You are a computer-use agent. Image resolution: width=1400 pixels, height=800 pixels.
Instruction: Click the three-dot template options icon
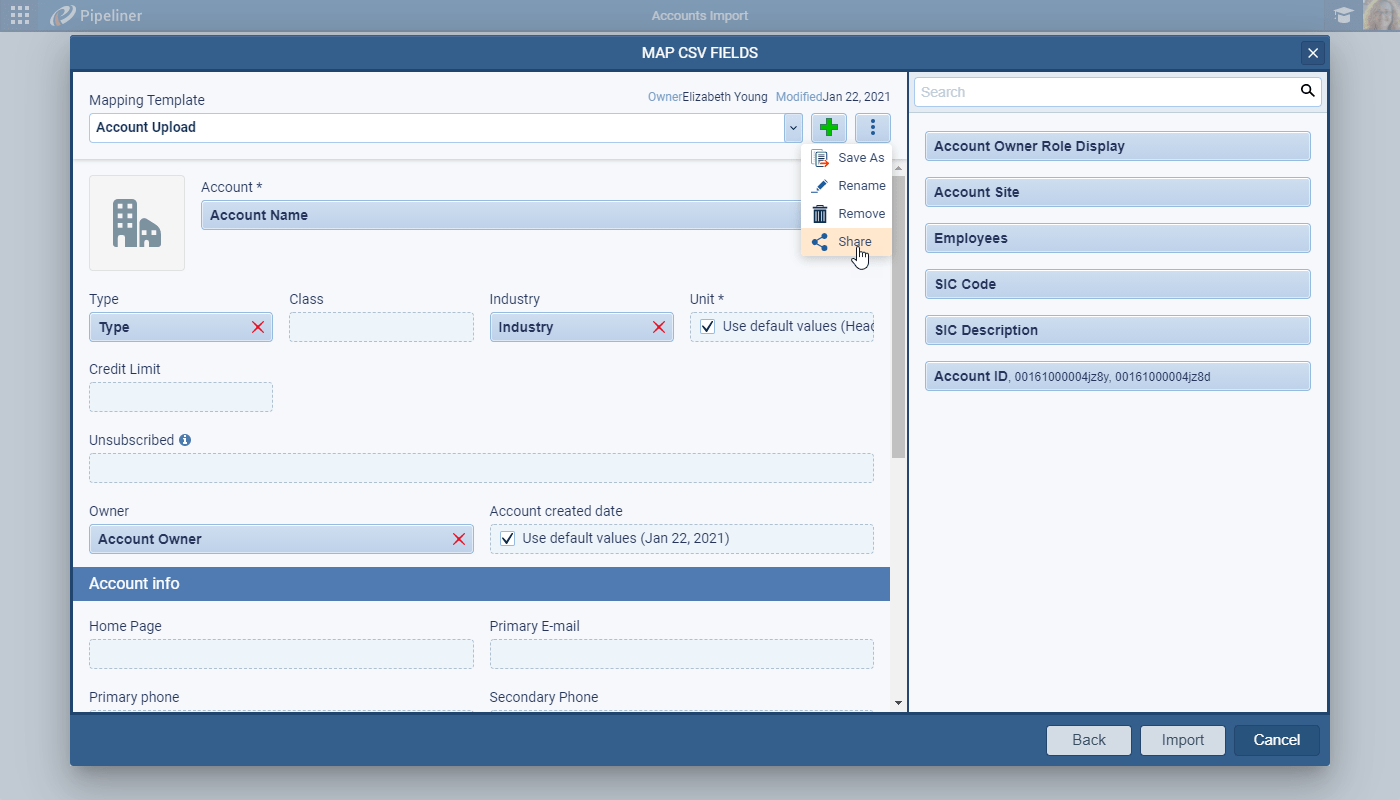coord(873,128)
